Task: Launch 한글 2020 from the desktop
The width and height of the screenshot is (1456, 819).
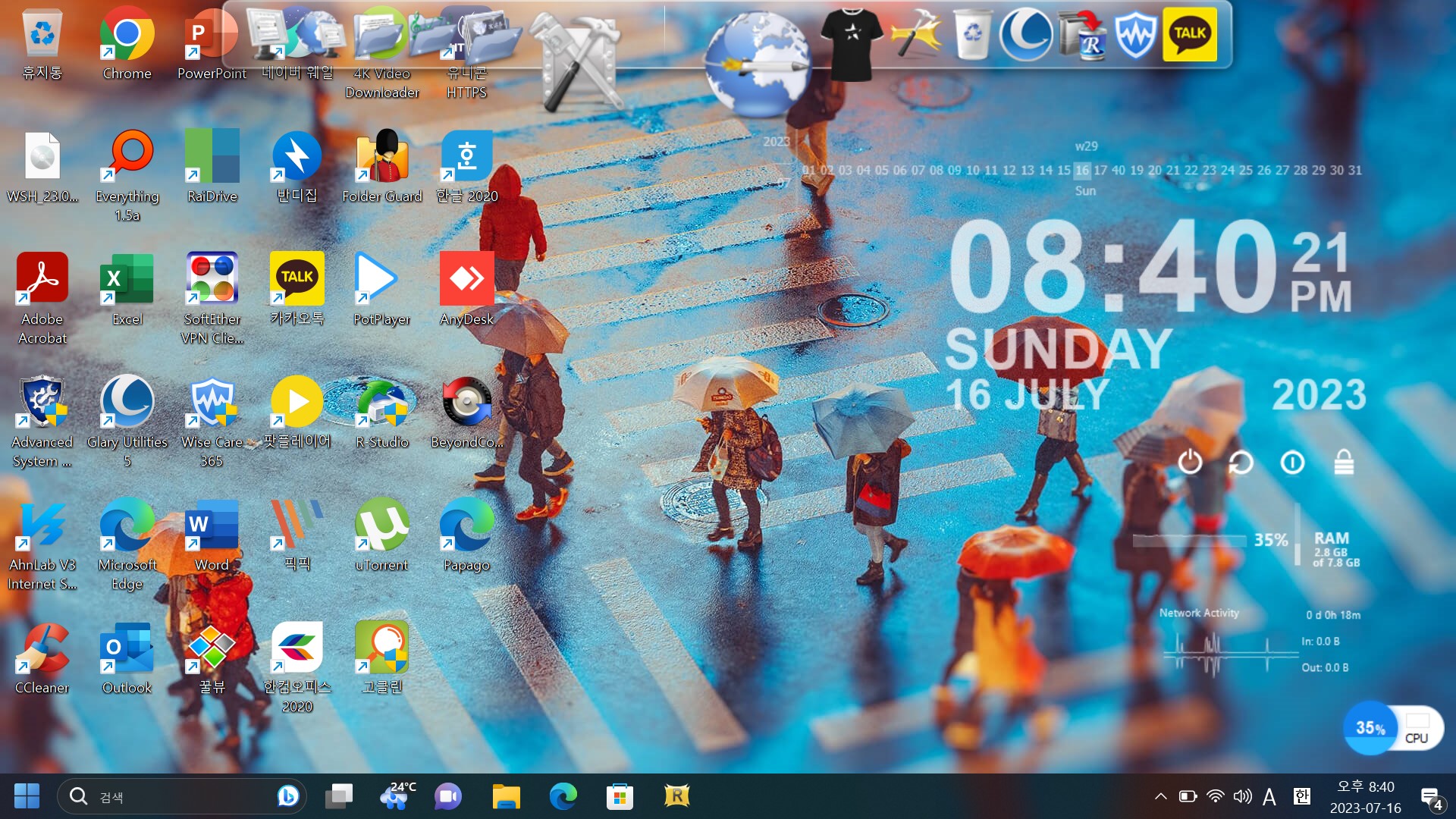Action: point(466,167)
